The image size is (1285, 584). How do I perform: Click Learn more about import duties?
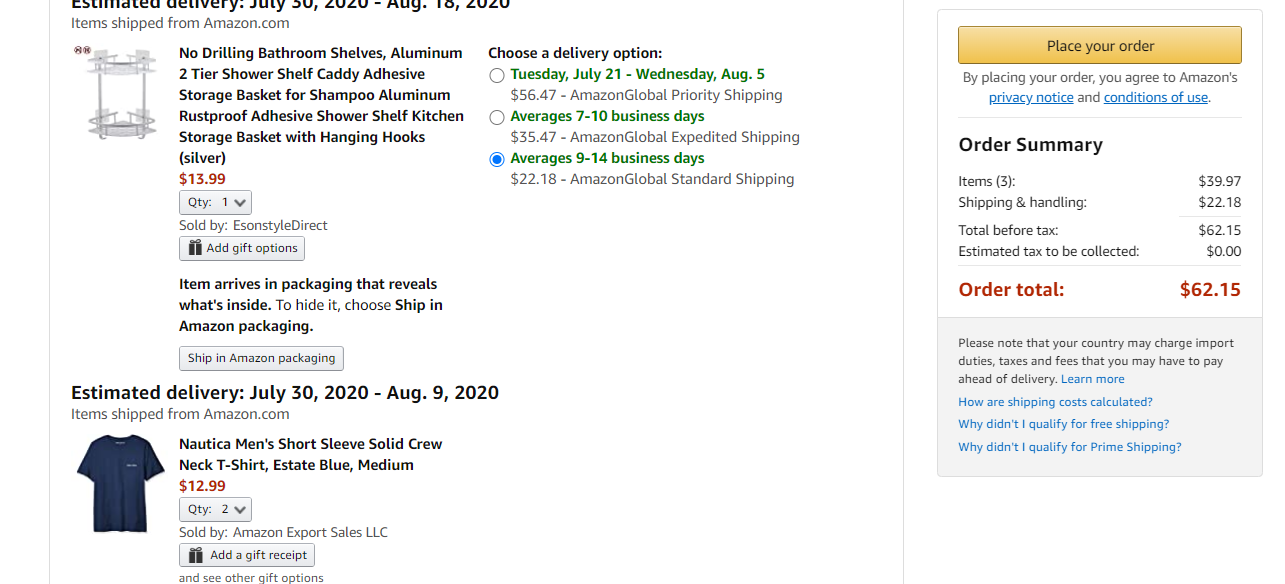click(x=1092, y=380)
